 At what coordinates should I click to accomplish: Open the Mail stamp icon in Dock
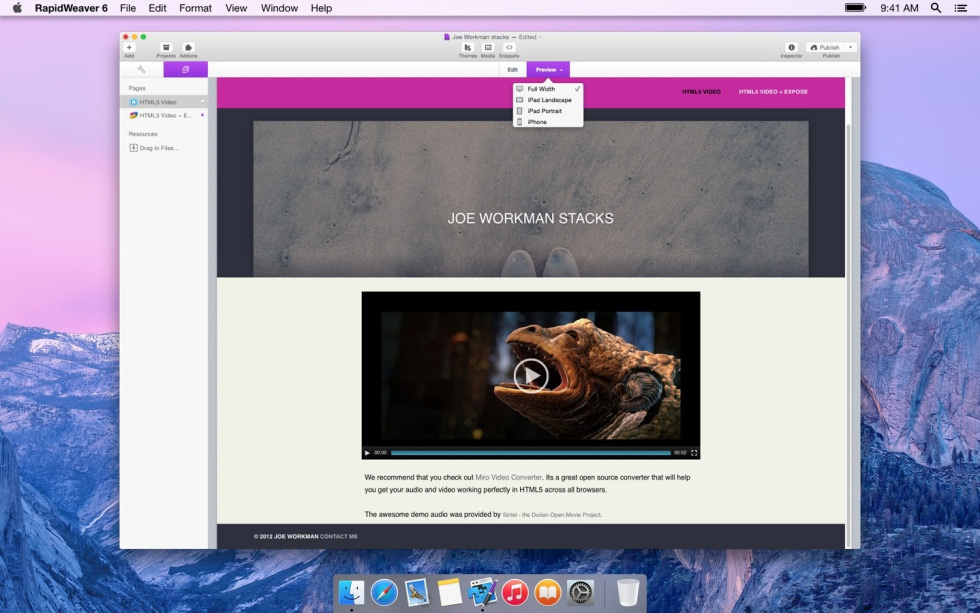[x=416, y=592]
